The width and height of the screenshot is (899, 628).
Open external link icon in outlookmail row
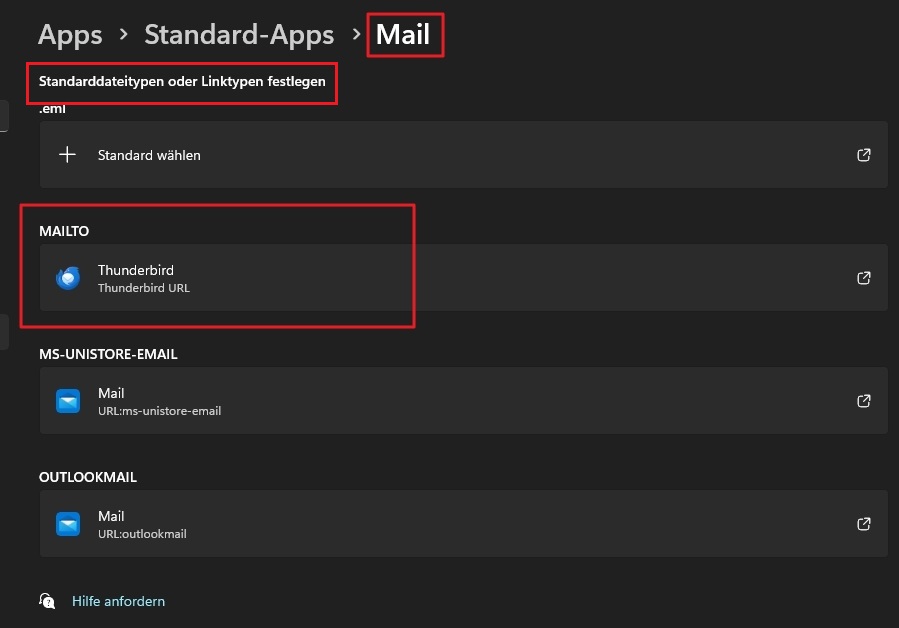point(863,524)
